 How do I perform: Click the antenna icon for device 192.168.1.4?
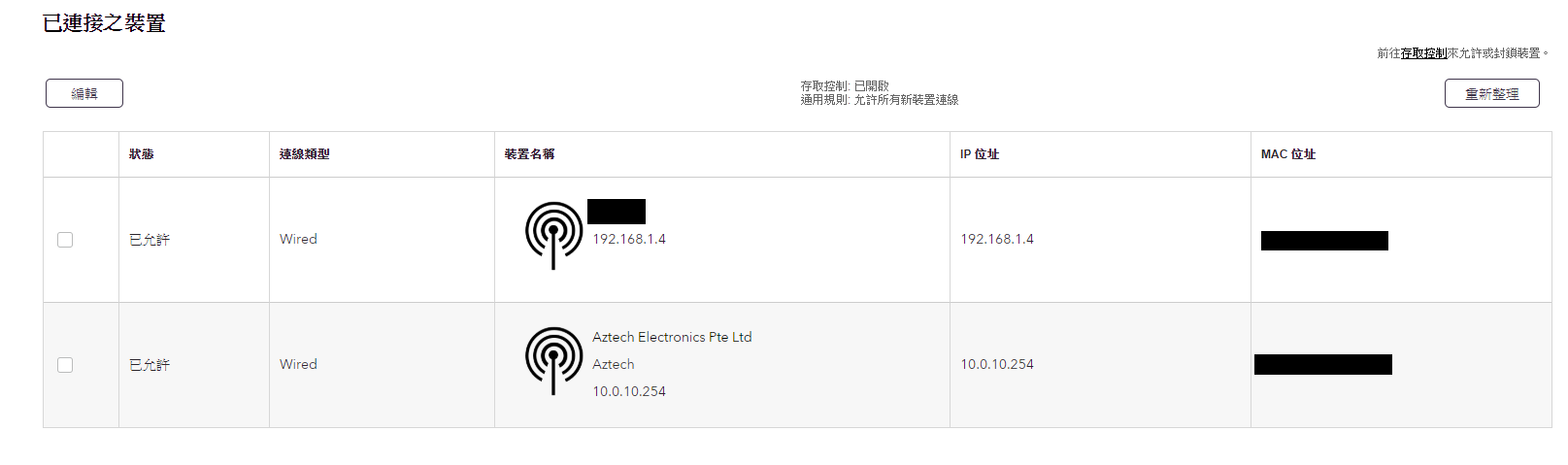point(553,236)
